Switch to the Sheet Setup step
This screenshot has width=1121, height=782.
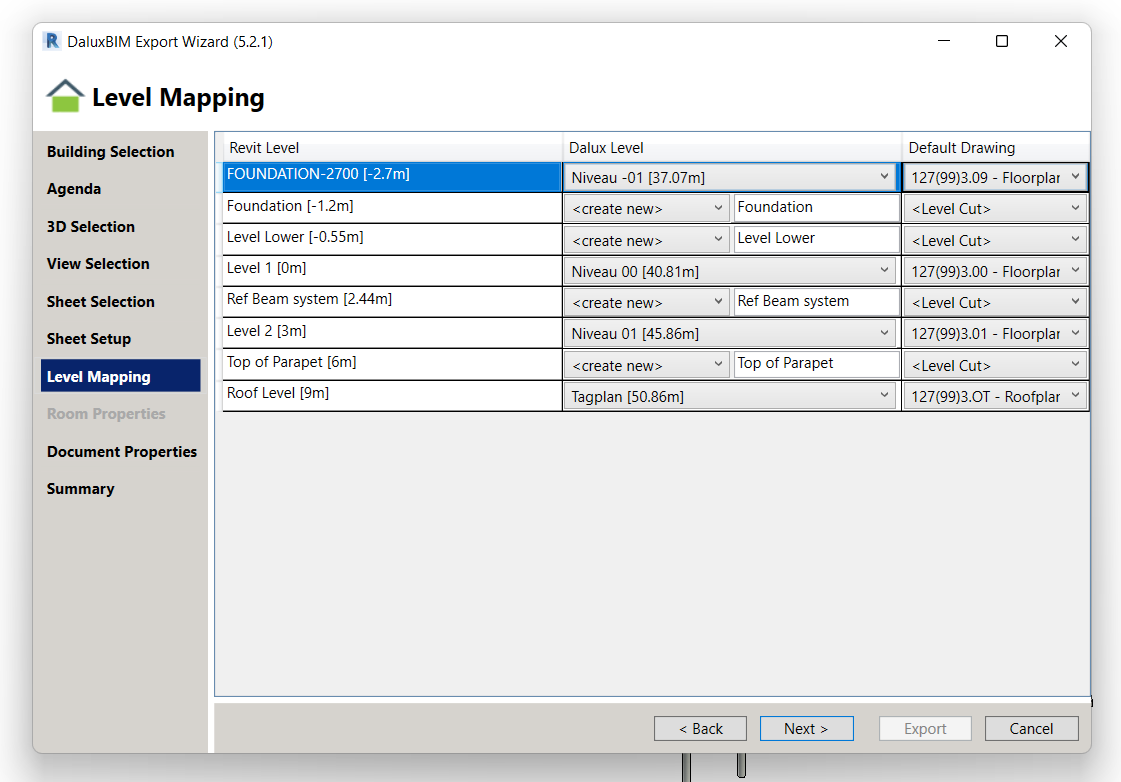pyautogui.click(x=89, y=339)
